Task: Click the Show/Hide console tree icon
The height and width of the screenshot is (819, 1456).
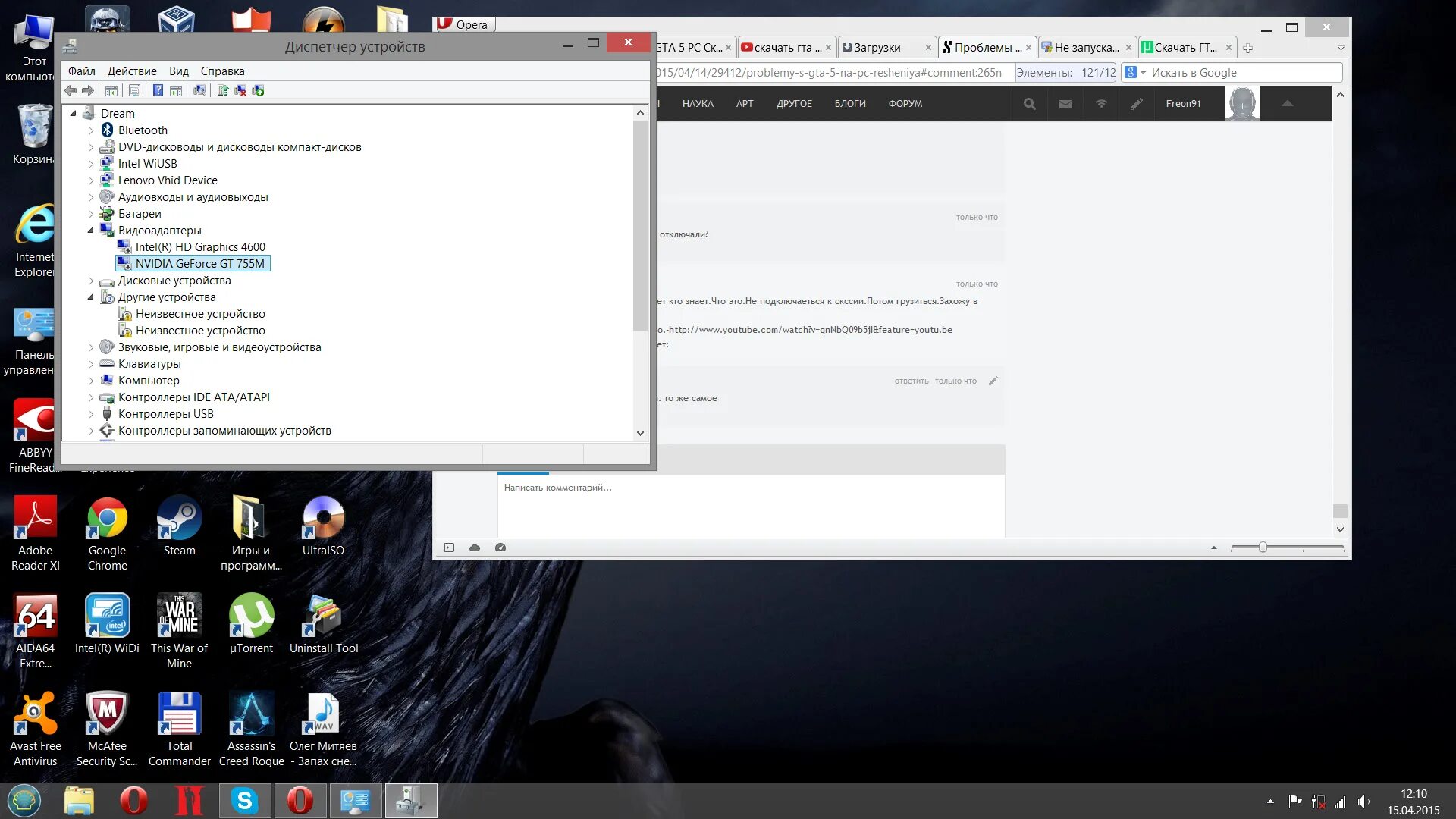Action: (111, 91)
